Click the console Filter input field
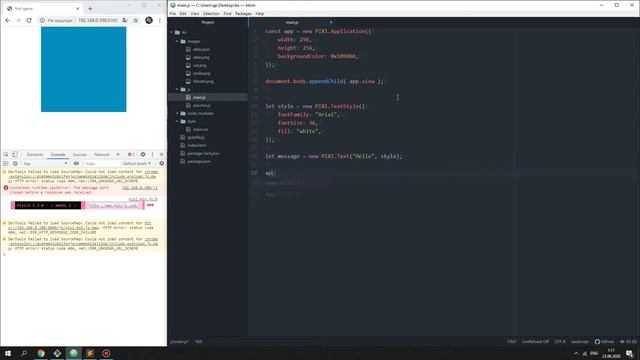Viewport: 640px width, 360px height. (101, 164)
